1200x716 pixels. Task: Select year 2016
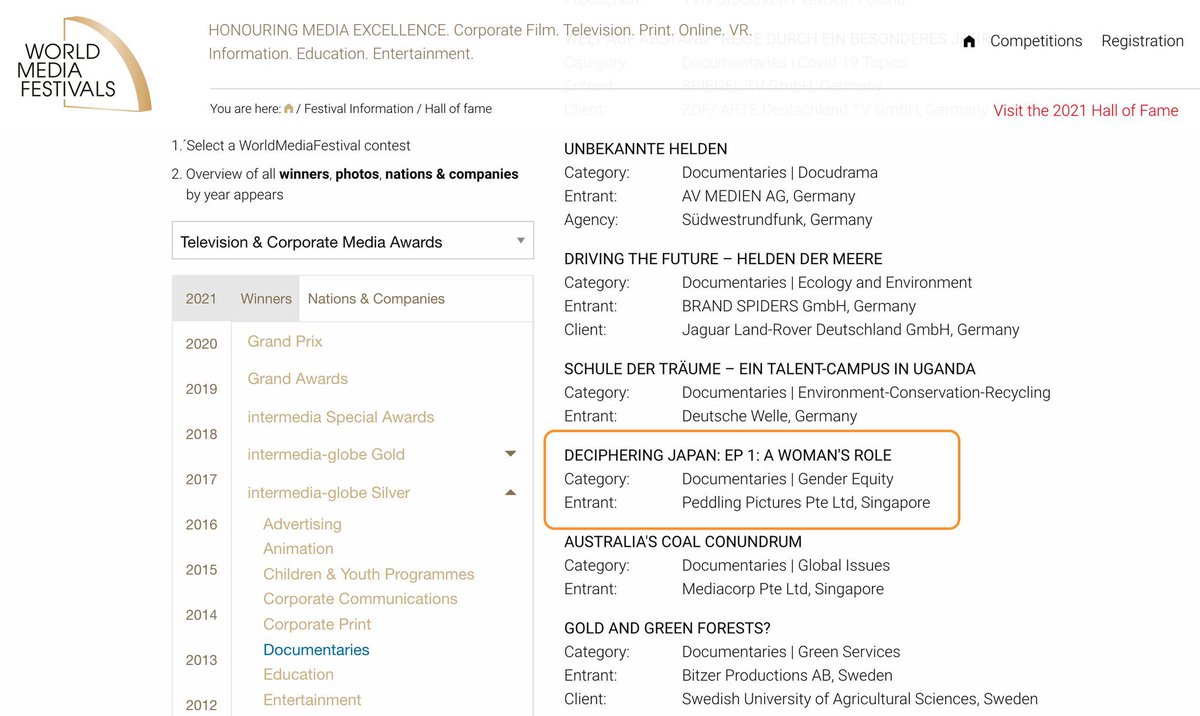201,524
